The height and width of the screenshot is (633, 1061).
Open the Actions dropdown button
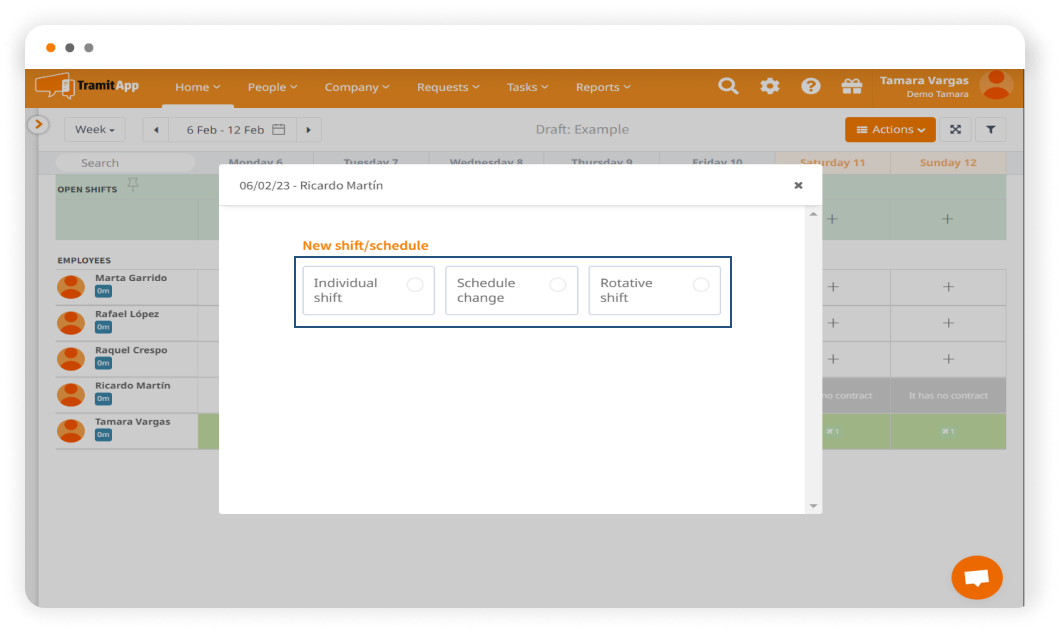890,130
